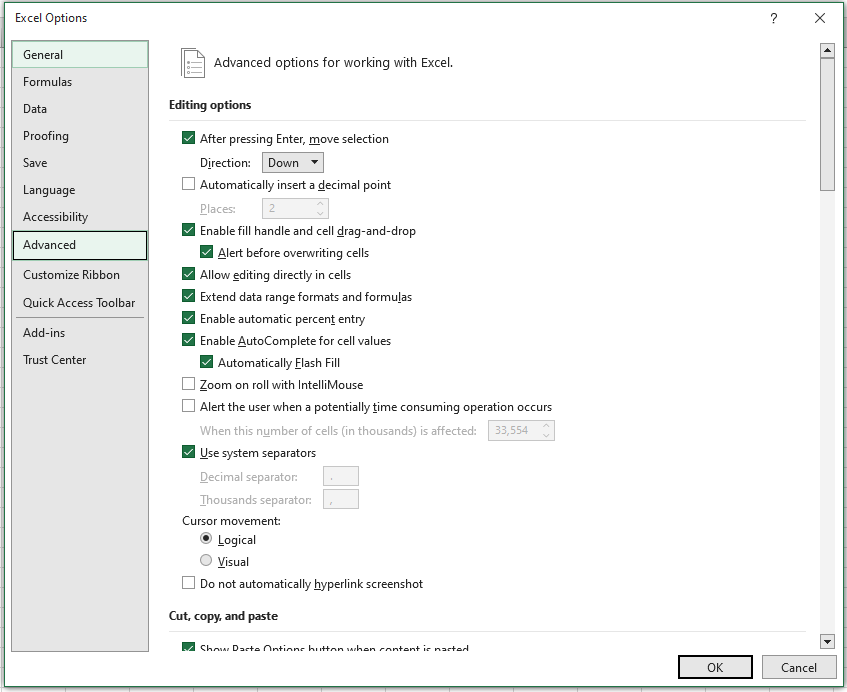Enable Automatically insert a decimal point
Screen dimensions: 847x692
(x=189, y=184)
